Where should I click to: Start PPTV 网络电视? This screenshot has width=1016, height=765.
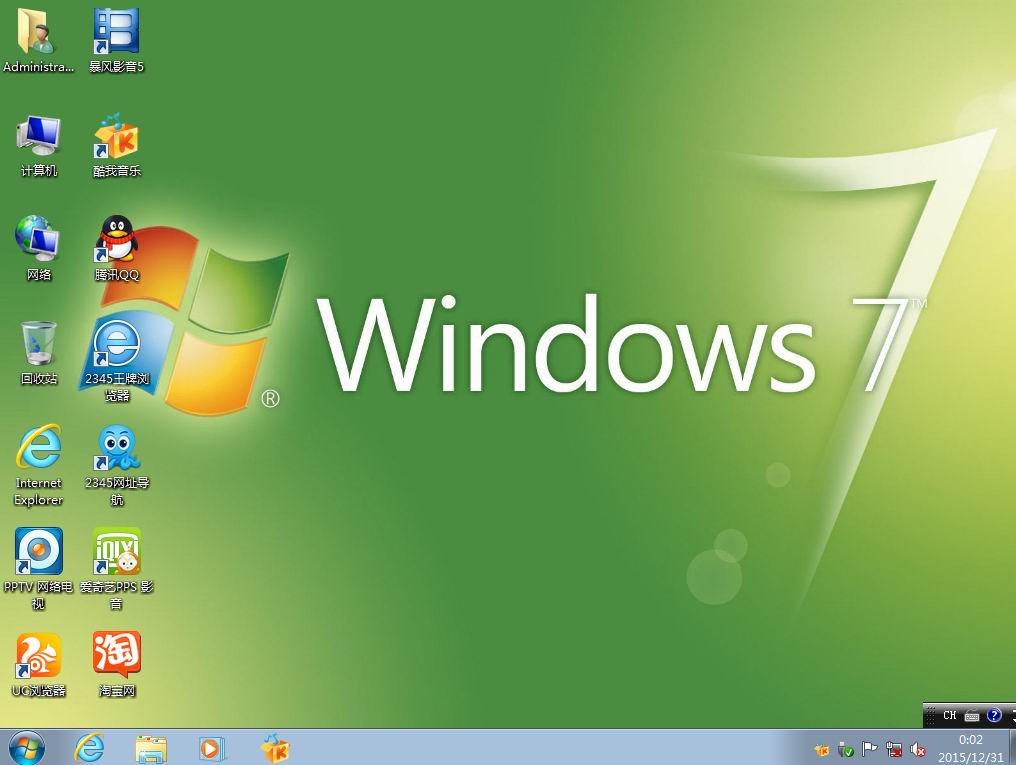38,553
